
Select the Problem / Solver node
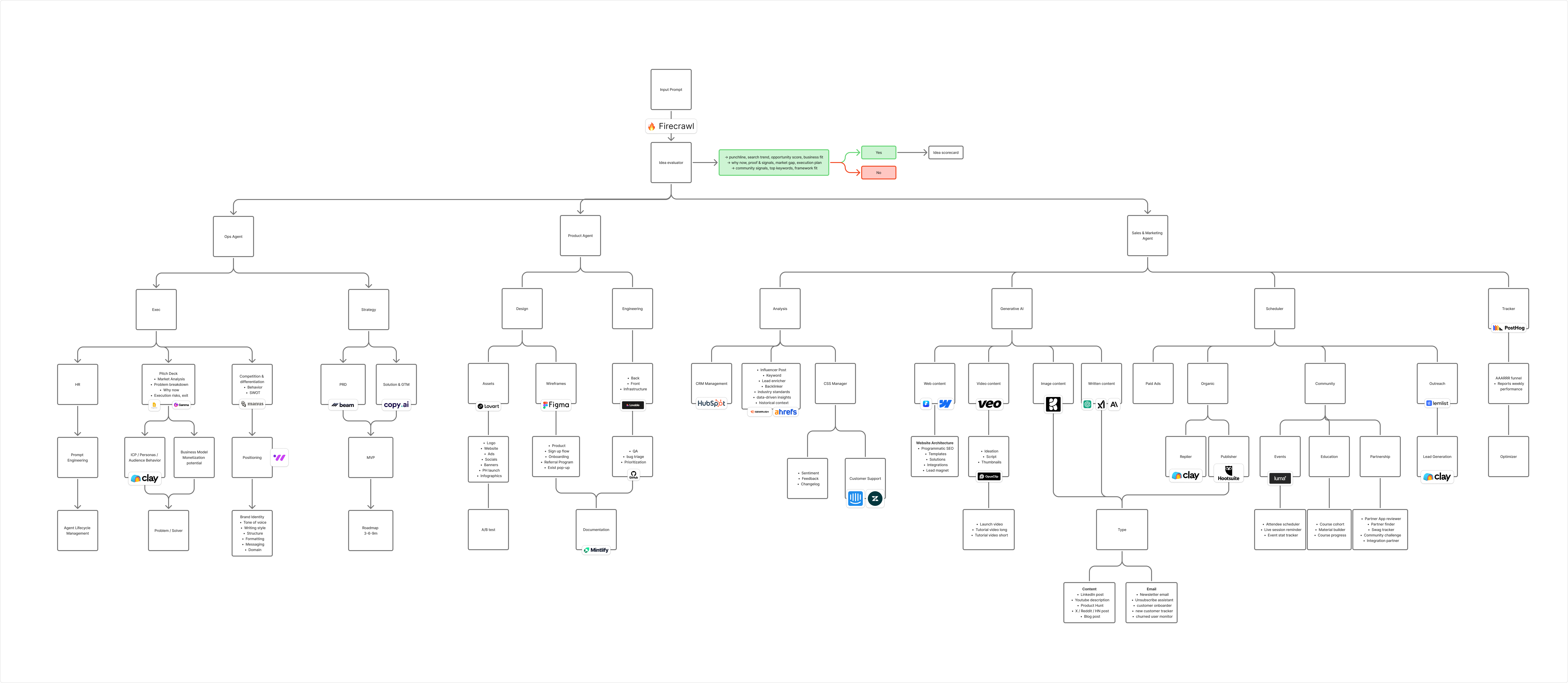(169, 530)
